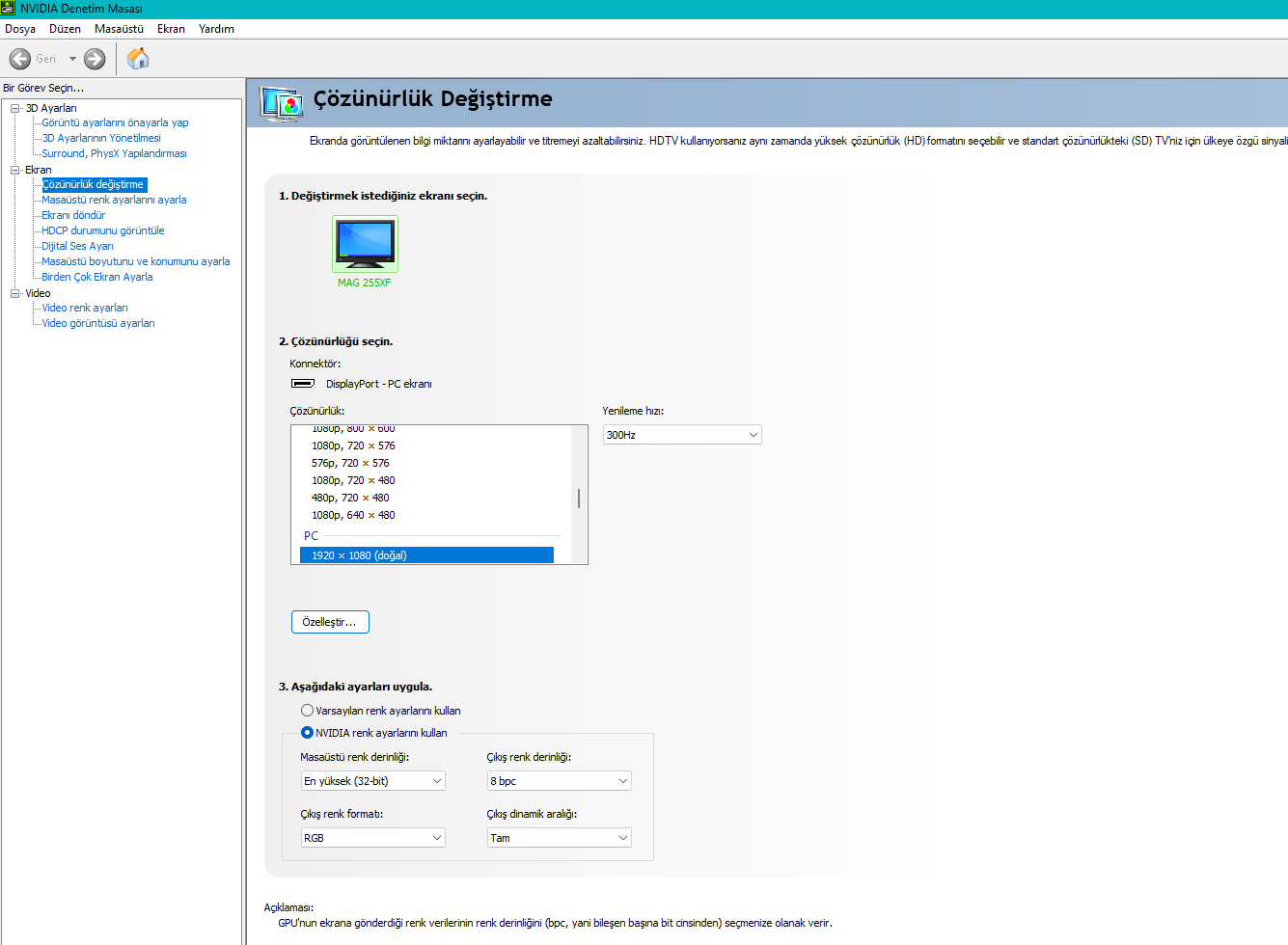The width and height of the screenshot is (1288, 945).
Task: Click the back arrow (Geri) icon
Action: (x=19, y=59)
